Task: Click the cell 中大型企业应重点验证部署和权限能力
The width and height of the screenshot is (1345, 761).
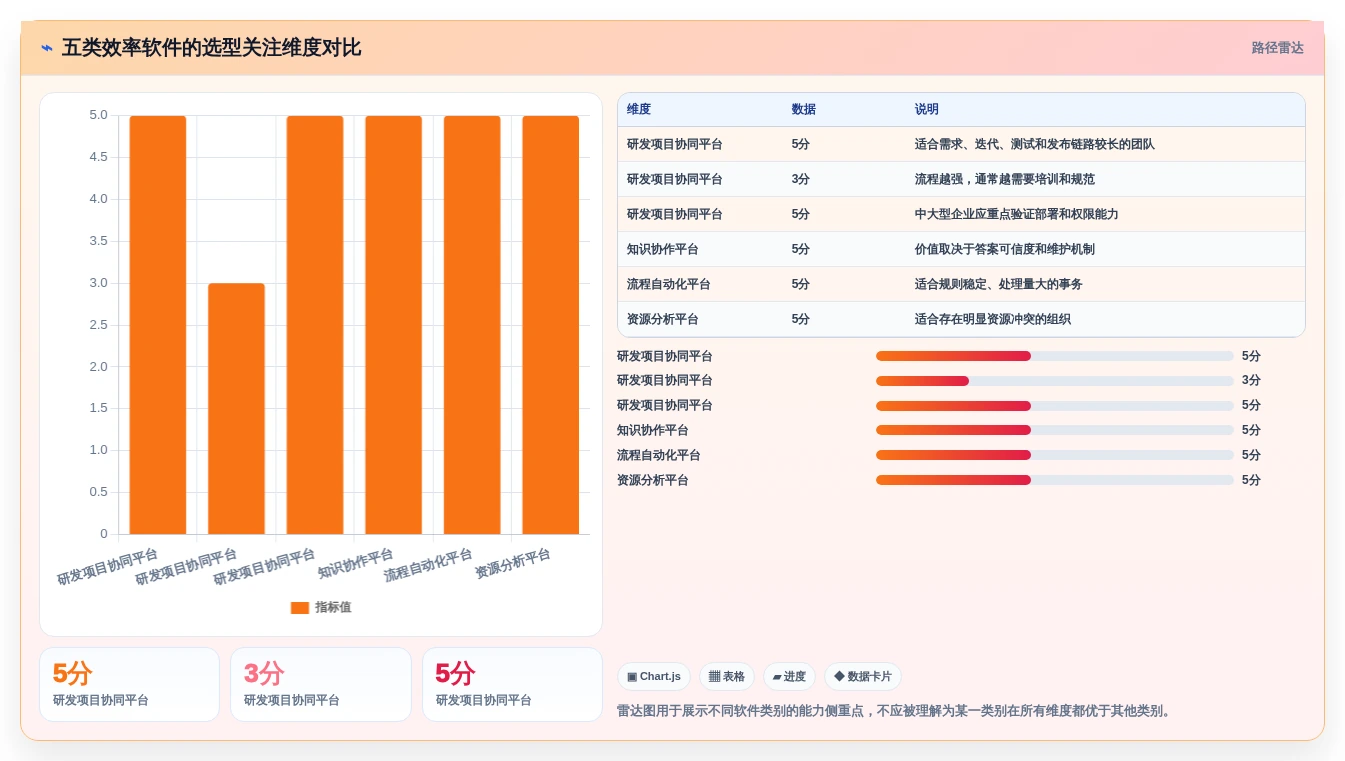Action: click(1016, 214)
